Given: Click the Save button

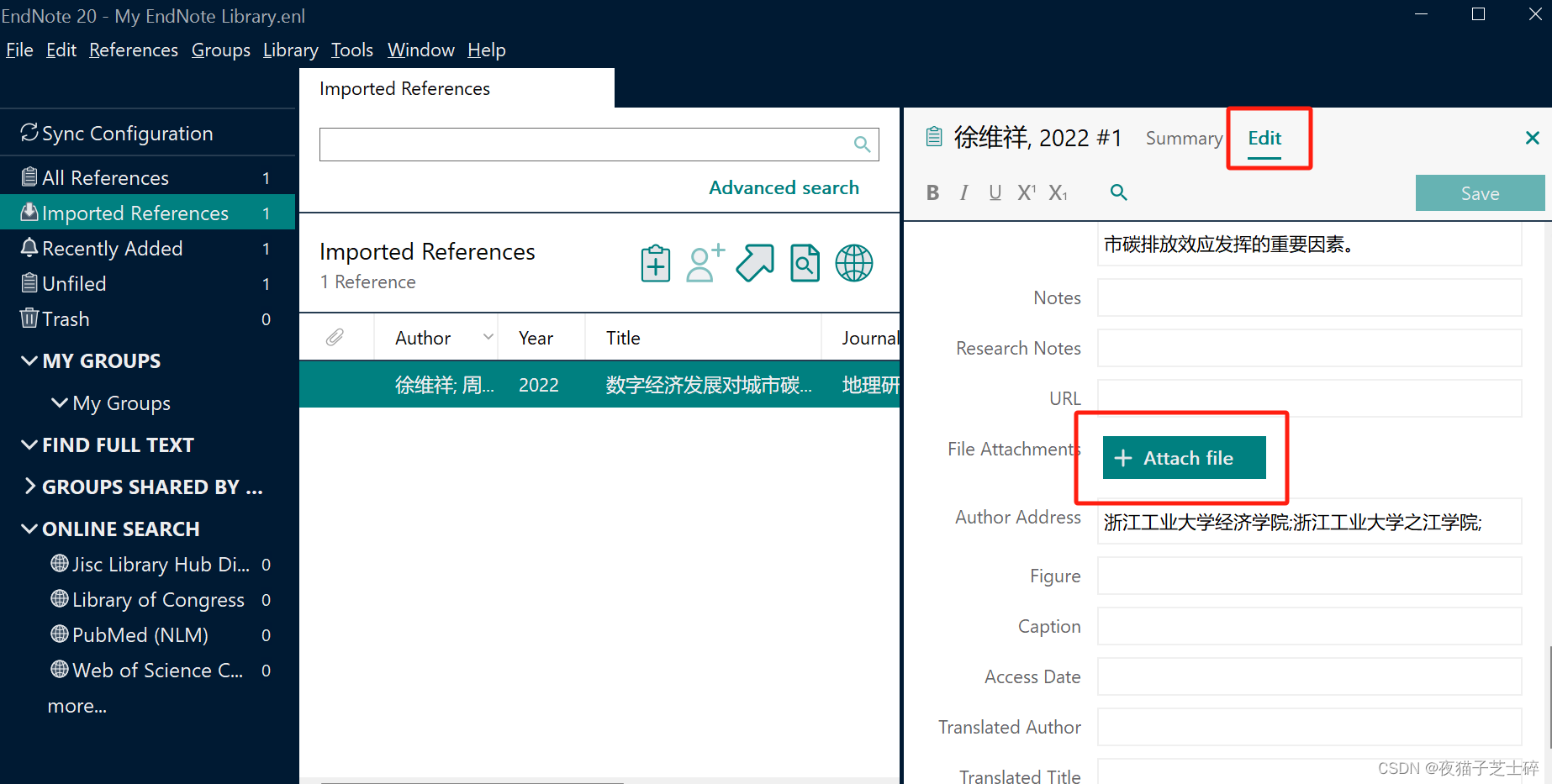Looking at the screenshot, I should coord(1480,193).
